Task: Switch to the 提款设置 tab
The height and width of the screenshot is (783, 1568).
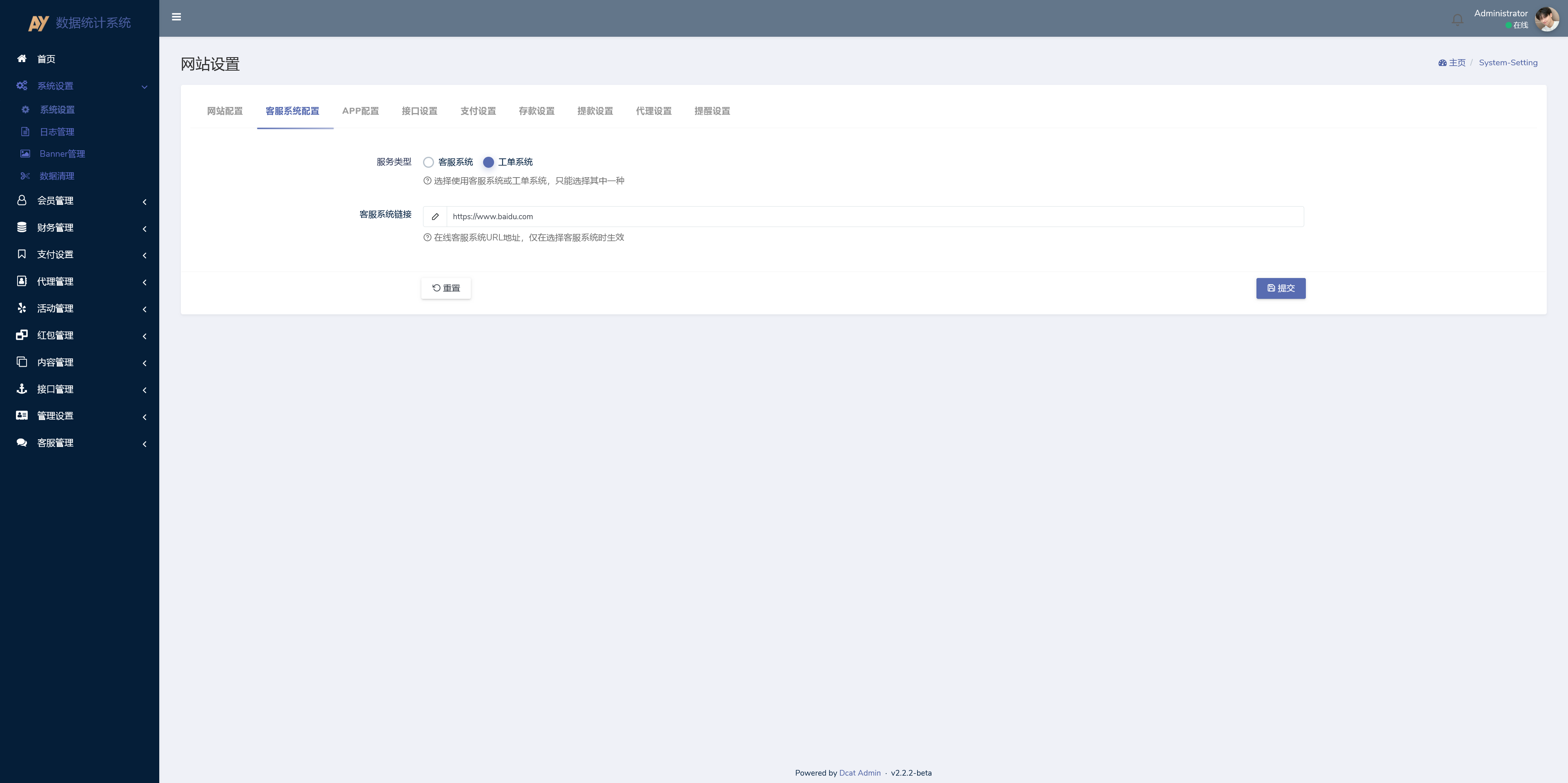Action: 595,111
